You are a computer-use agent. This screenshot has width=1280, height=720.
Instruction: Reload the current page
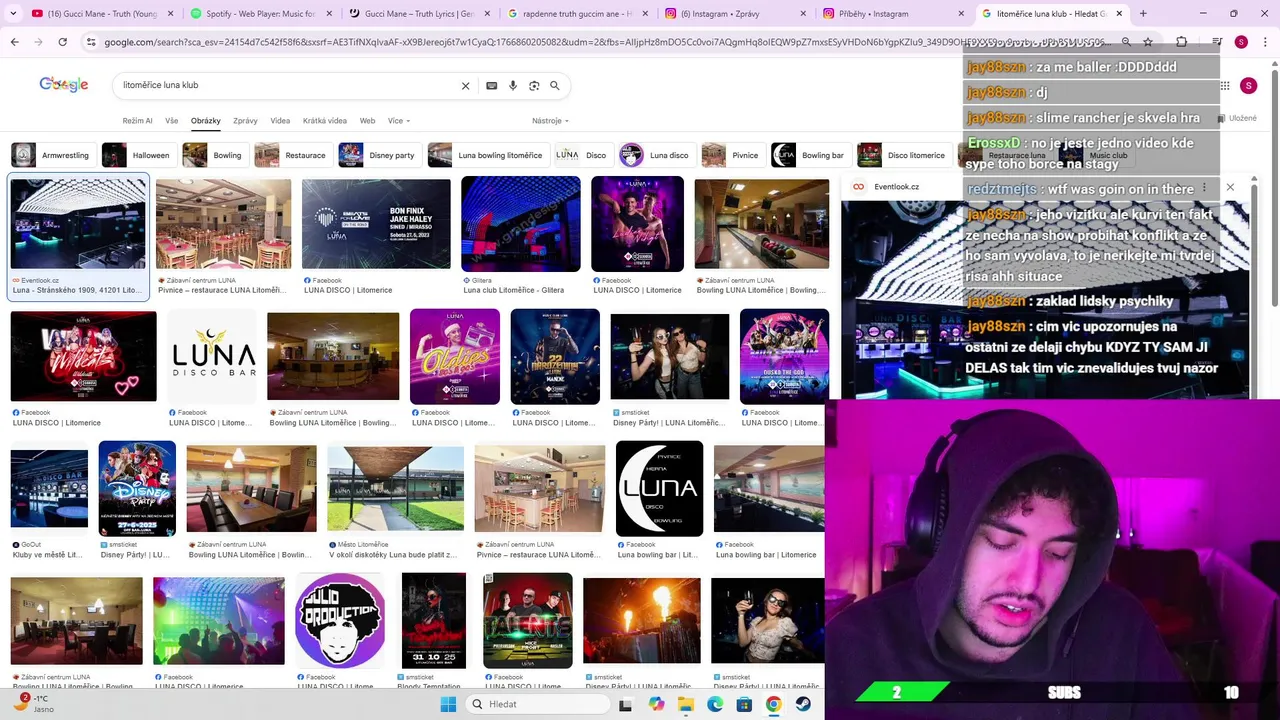click(x=62, y=42)
